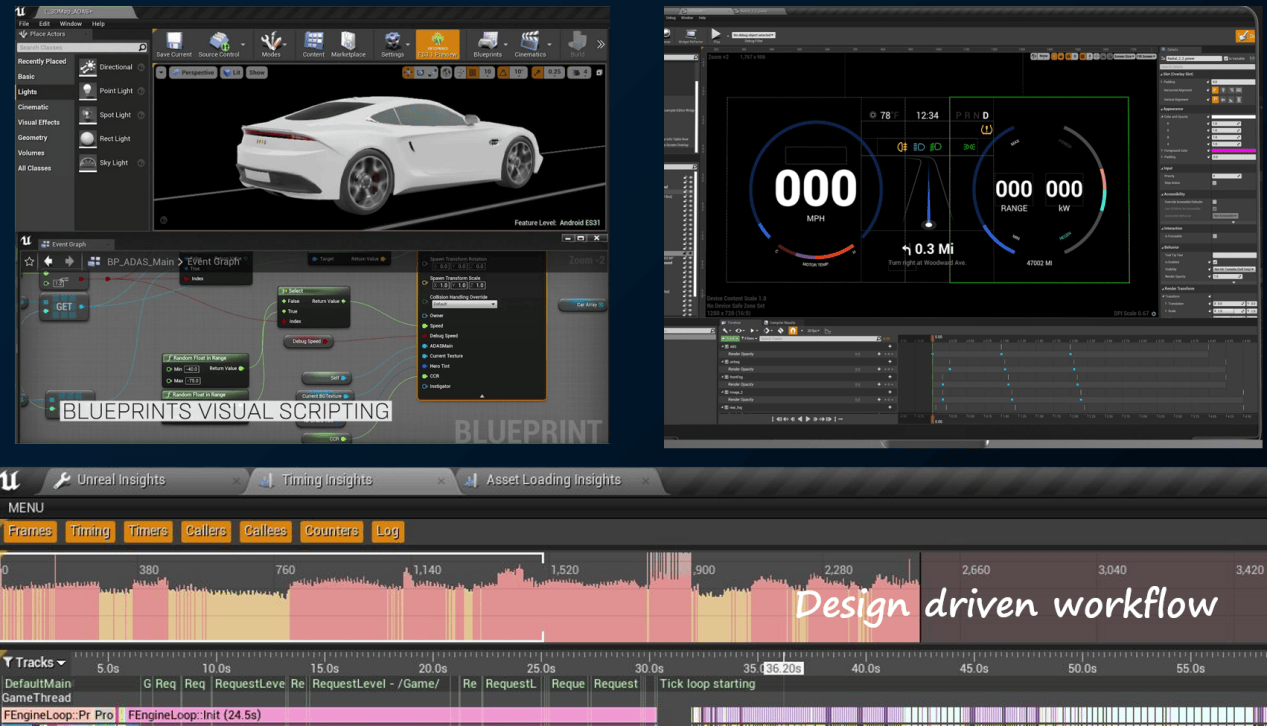Click favorite star in Event Graph
1267x726 pixels.
(x=30, y=261)
